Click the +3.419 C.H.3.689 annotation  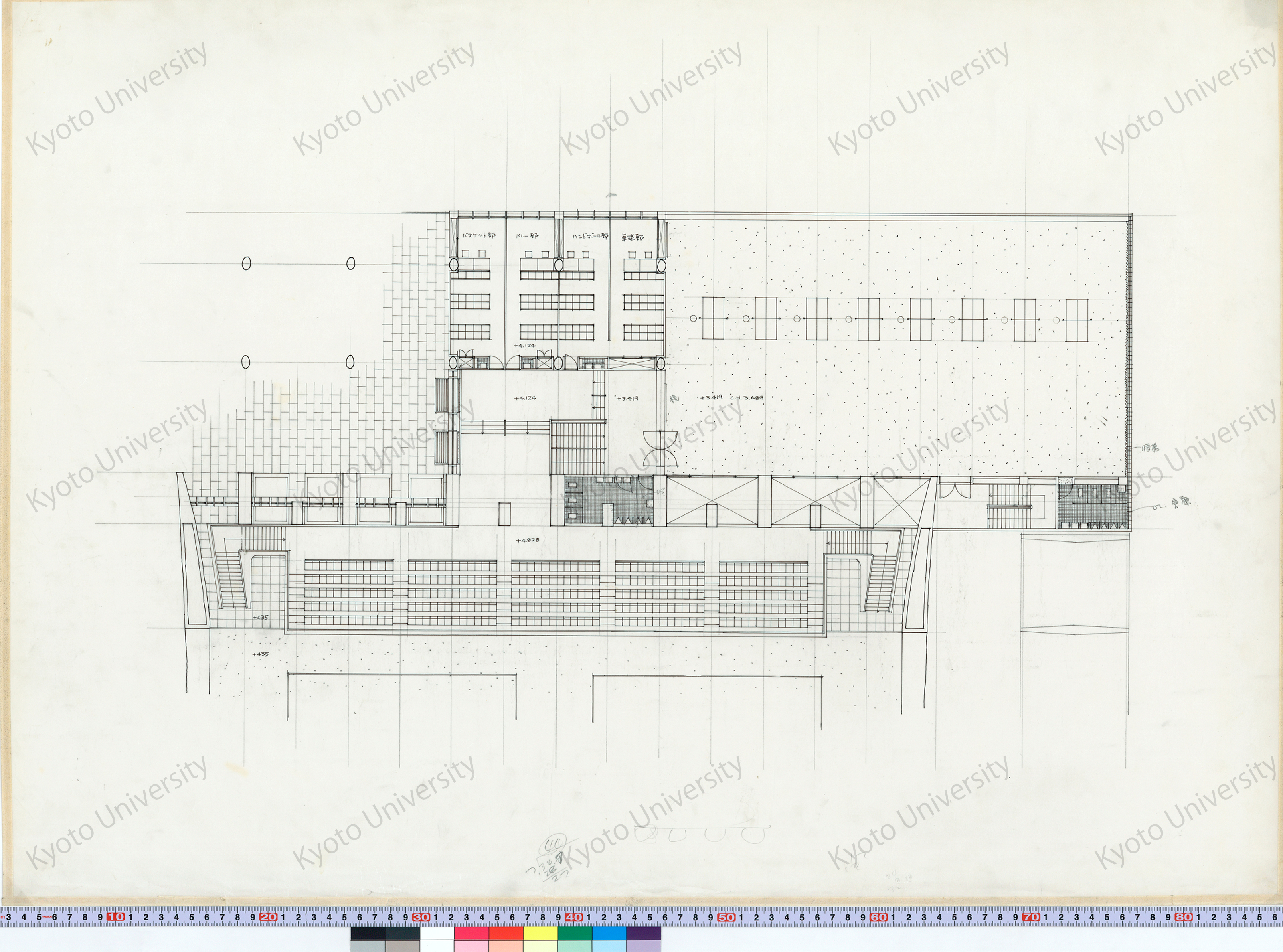[732, 398]
